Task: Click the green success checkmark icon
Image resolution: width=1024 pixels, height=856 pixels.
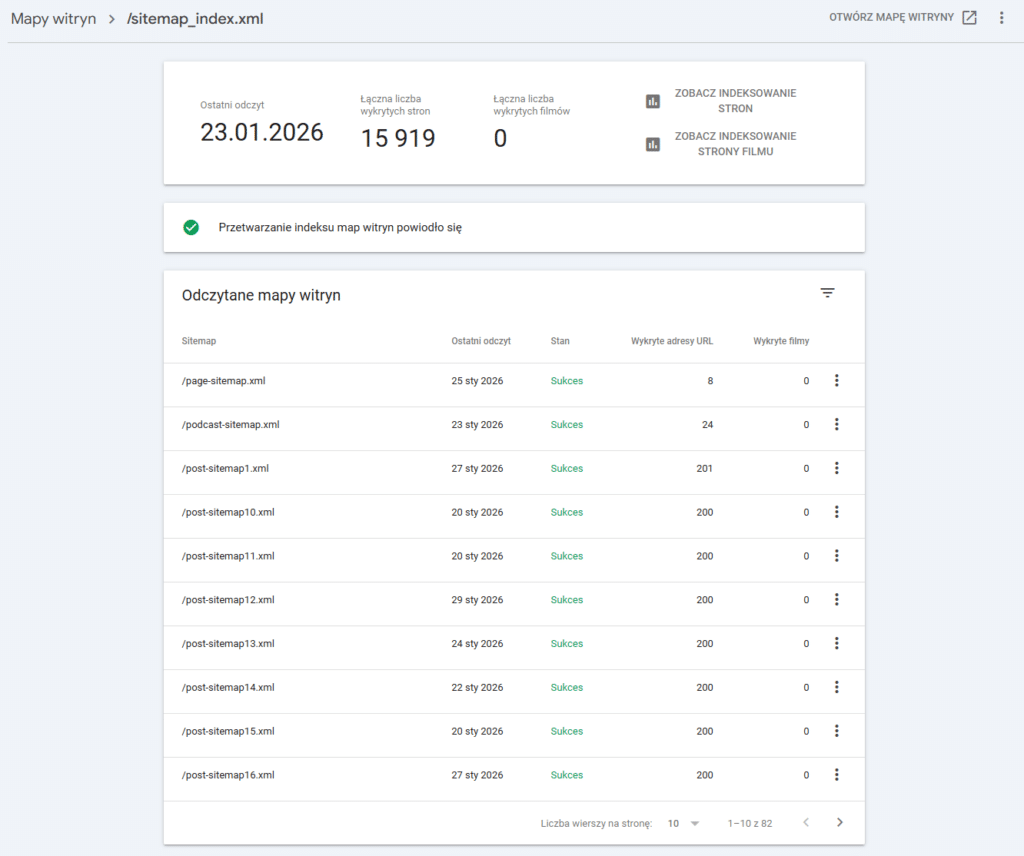Action: 191,227
